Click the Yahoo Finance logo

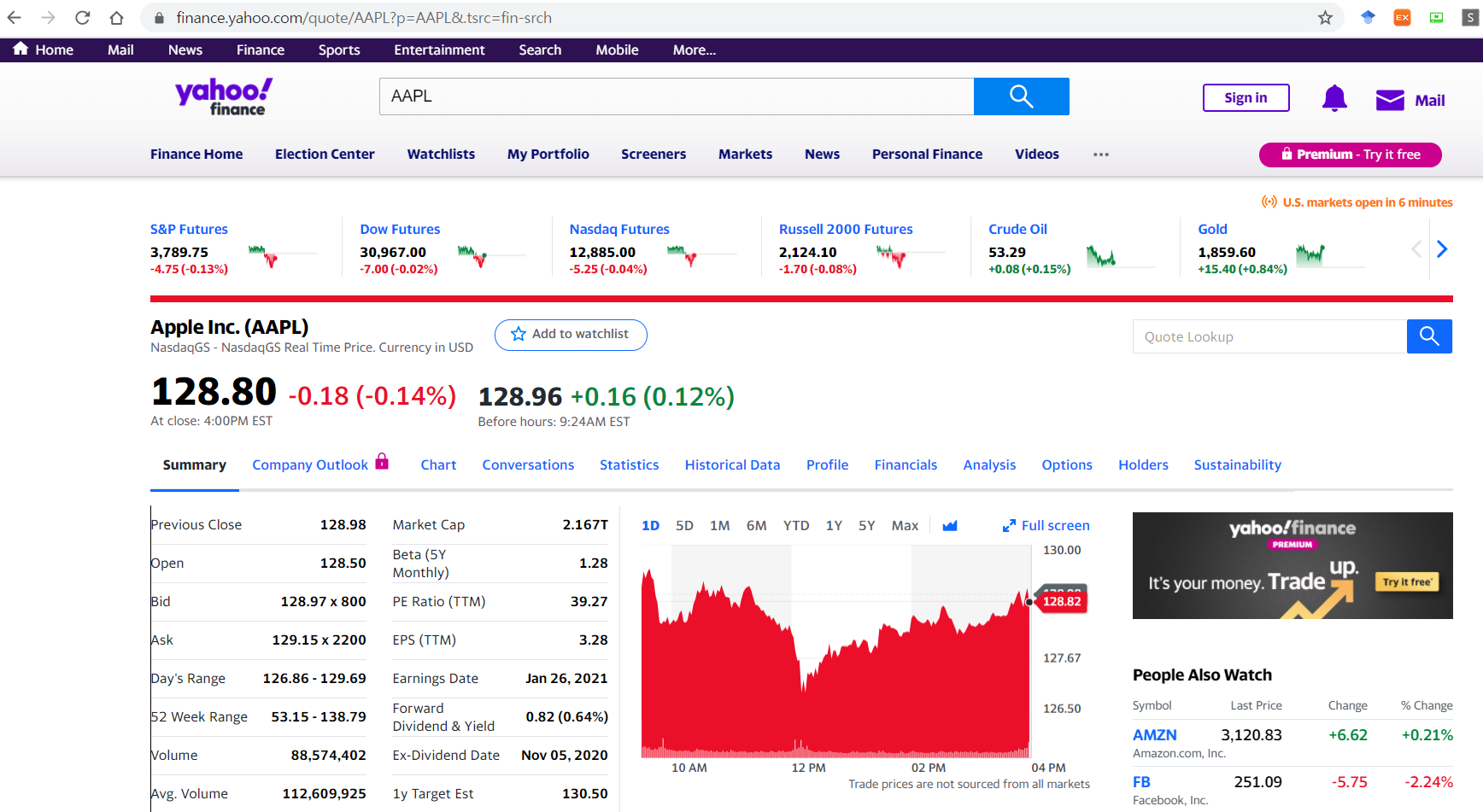[x=224, y=96]
